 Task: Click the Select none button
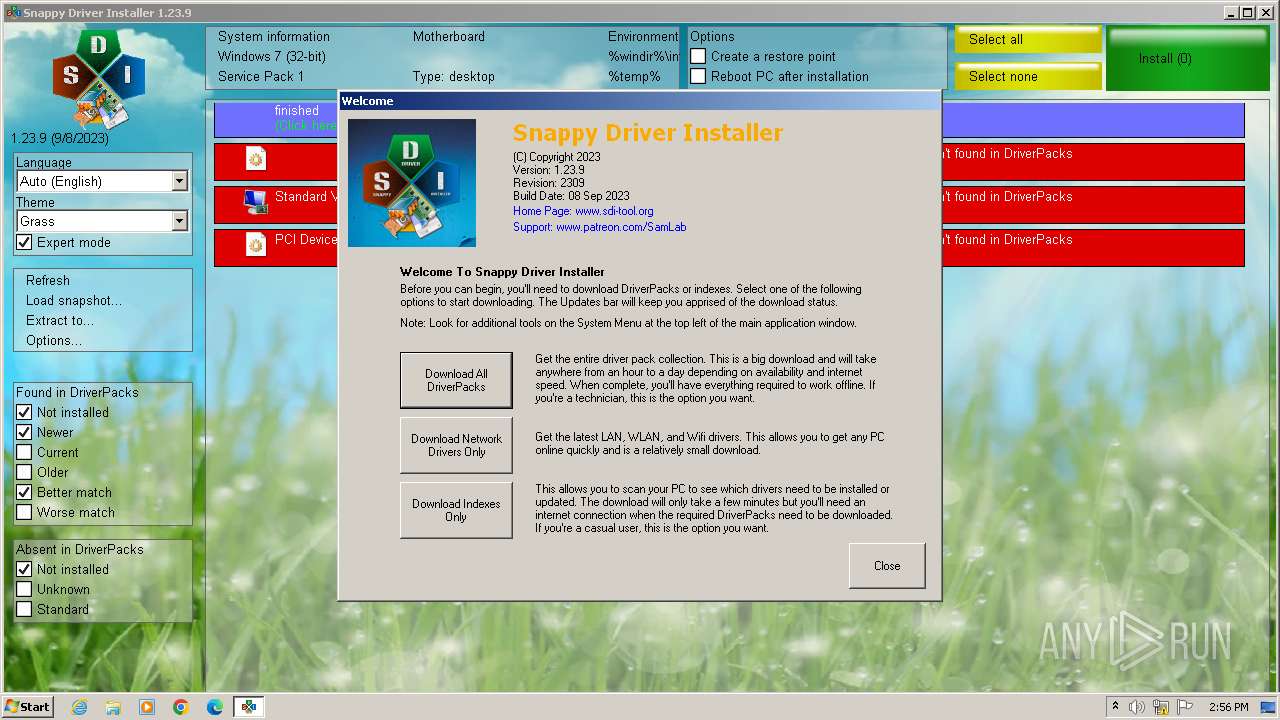point(1027,76)
